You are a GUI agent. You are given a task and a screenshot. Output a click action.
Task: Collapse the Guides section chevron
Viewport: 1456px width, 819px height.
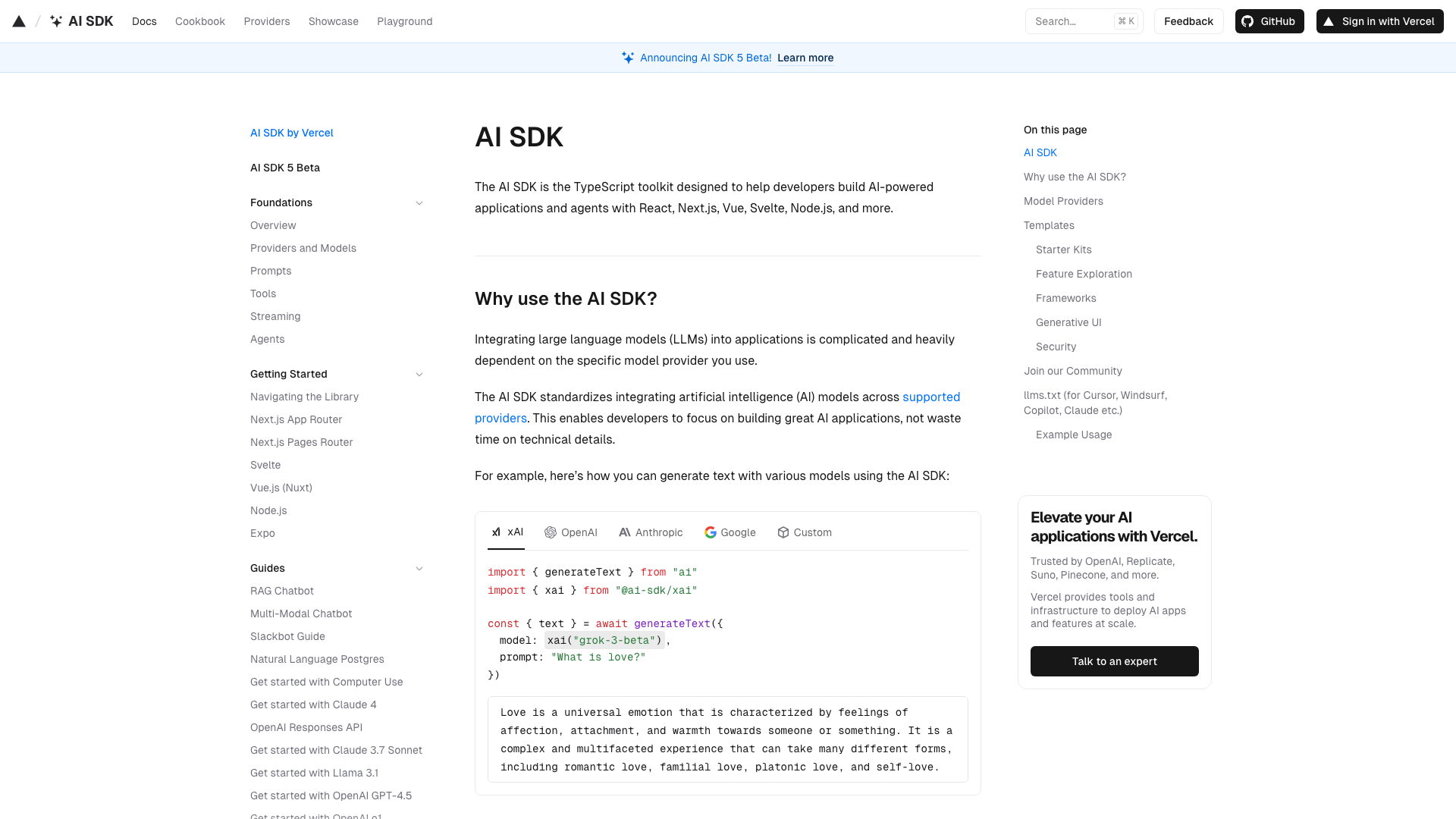[419, 568]
